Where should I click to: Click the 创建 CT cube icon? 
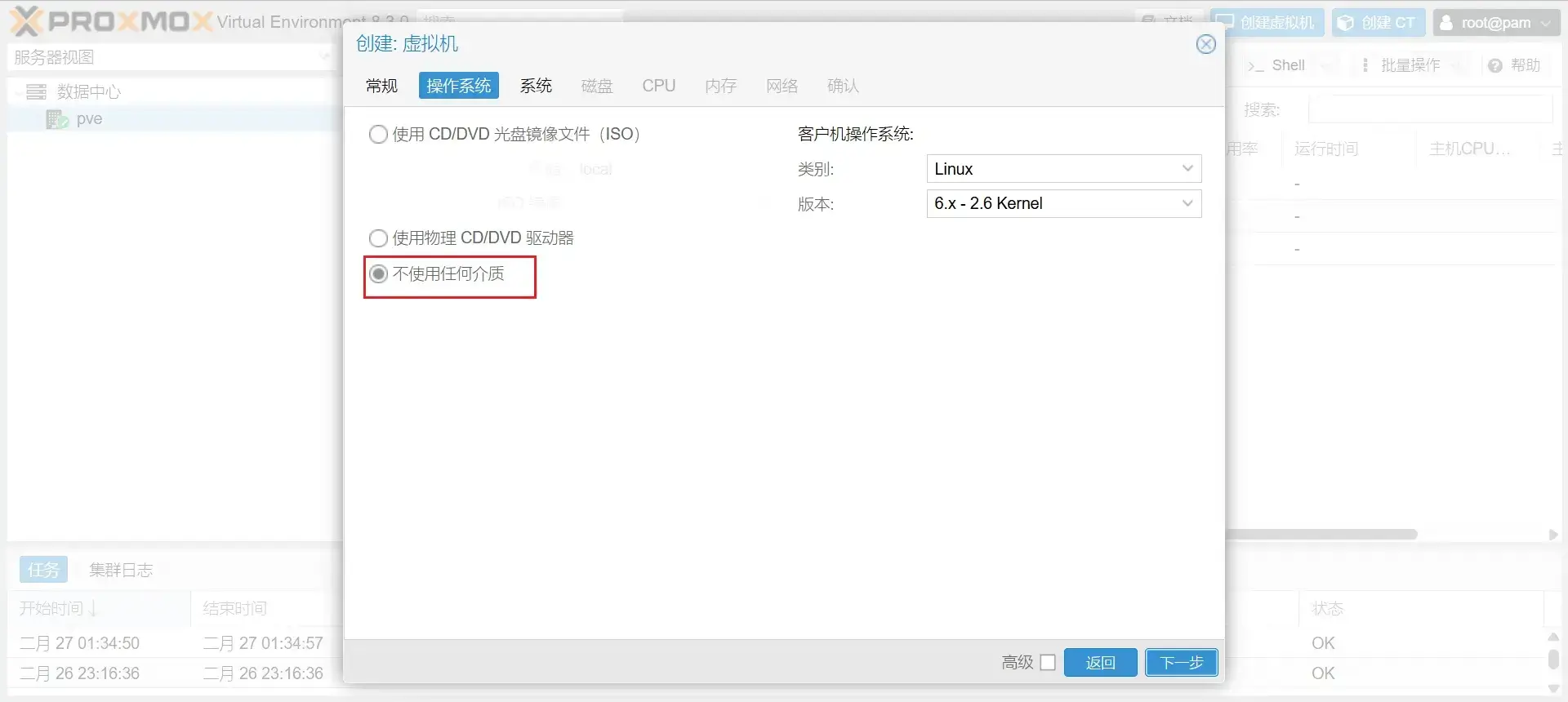[1345, 23]
